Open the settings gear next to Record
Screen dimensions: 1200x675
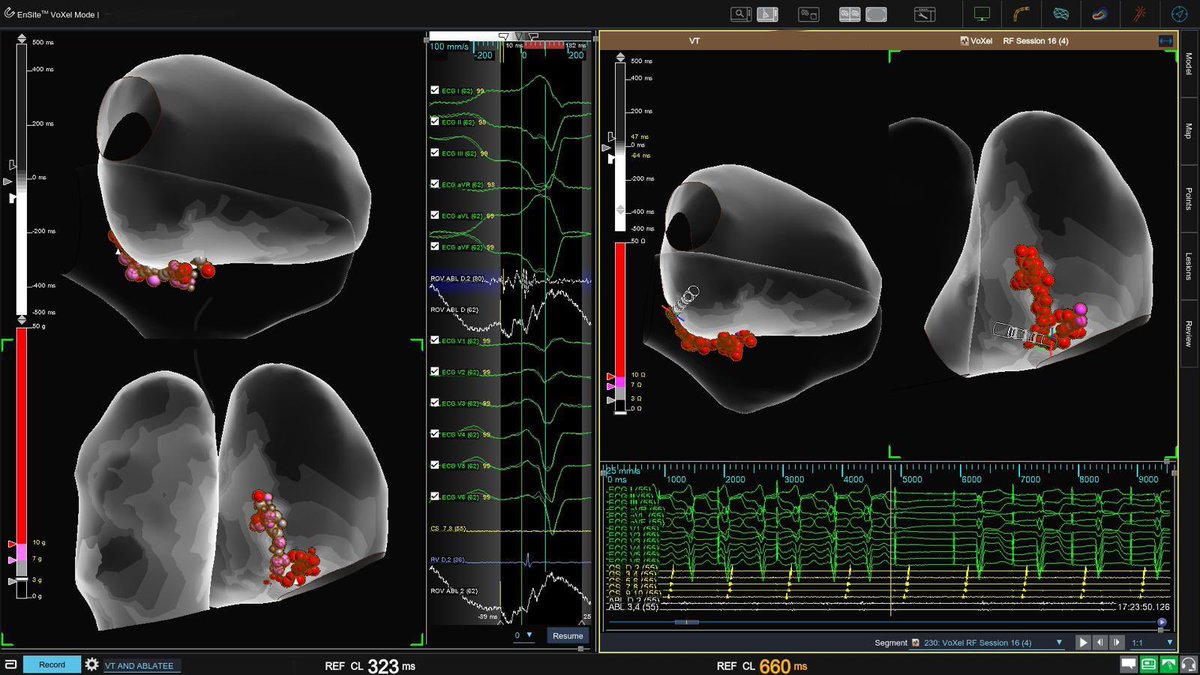pyautogui.click(x=91, y=664)
